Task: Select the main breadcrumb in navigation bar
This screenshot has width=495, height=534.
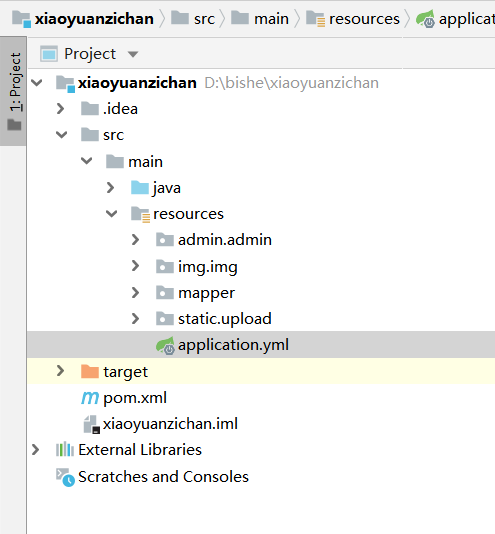Action: [x=260, y=18]
